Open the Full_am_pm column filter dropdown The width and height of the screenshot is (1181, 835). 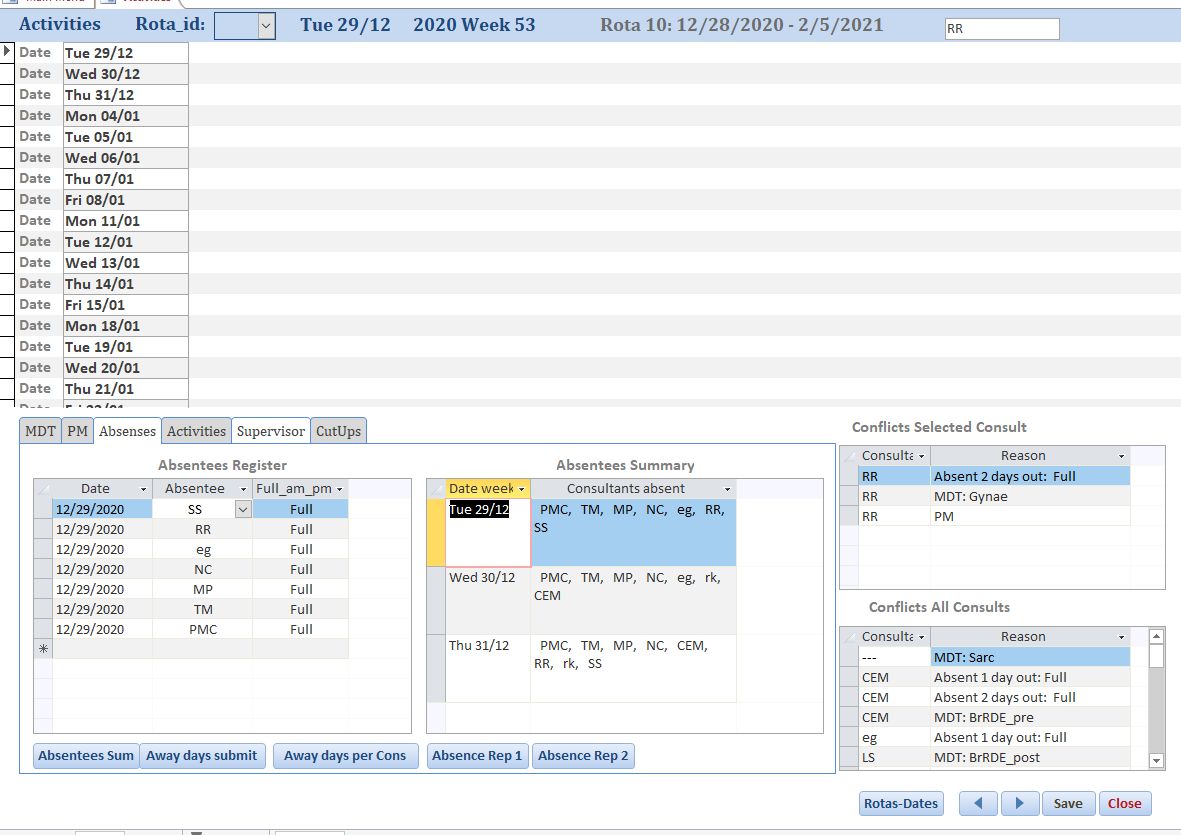pos(340,489)
